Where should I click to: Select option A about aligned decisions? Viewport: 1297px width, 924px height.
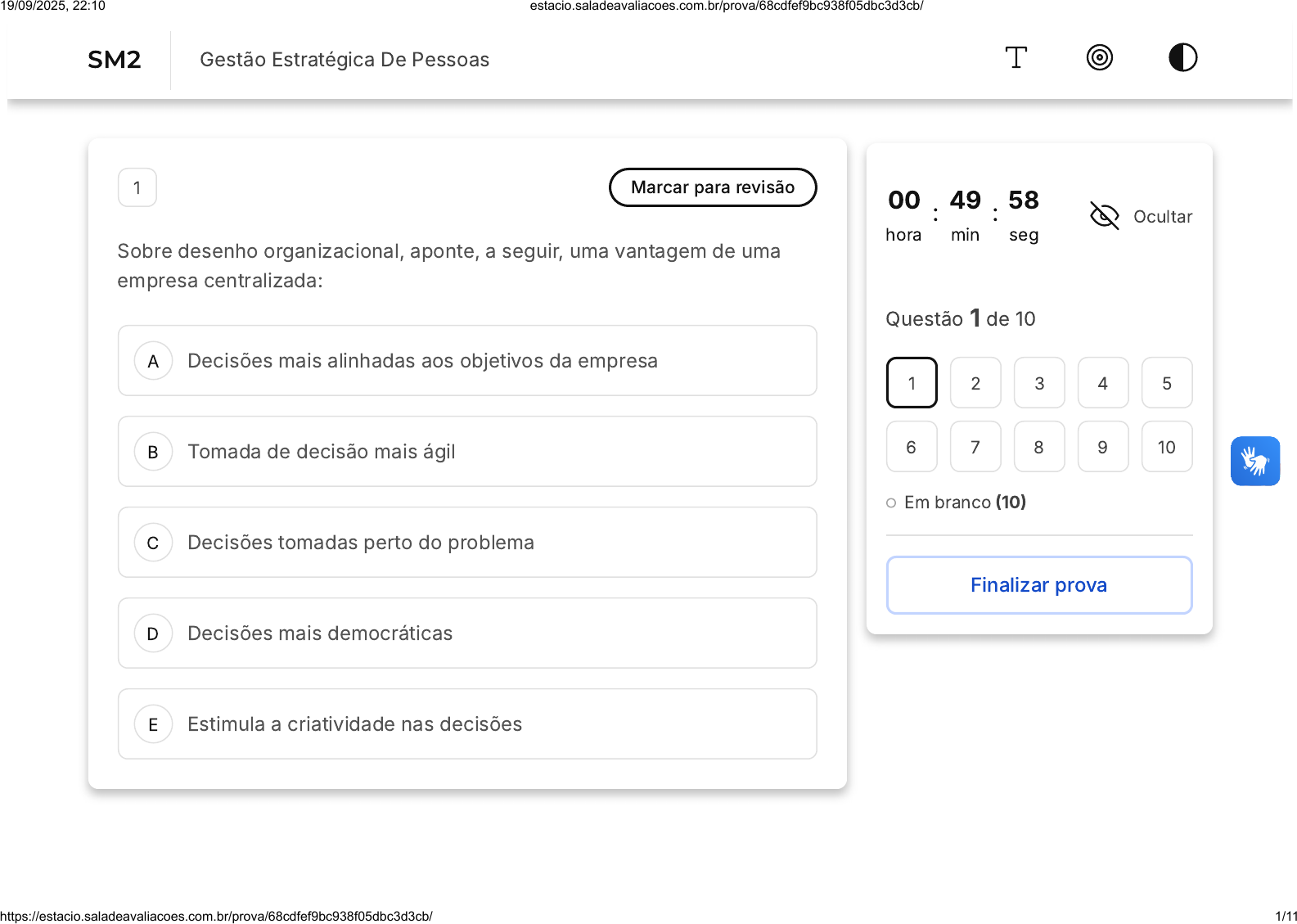(467, 361)
